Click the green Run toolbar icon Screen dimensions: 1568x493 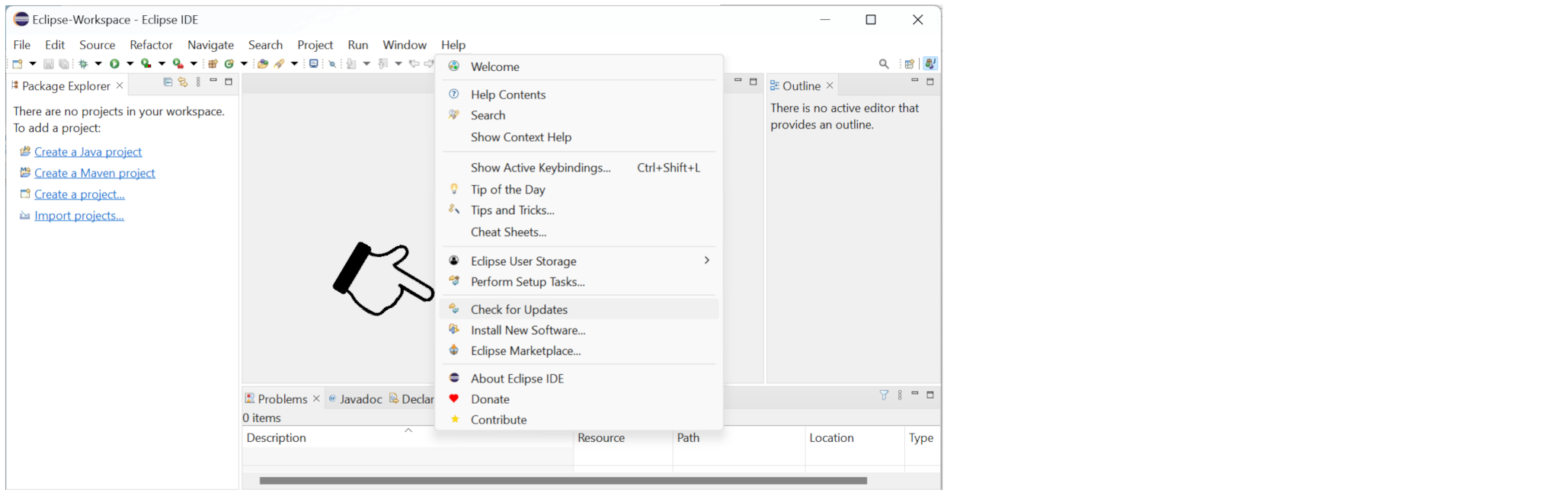pyautogui.click(x=114, y=63)
